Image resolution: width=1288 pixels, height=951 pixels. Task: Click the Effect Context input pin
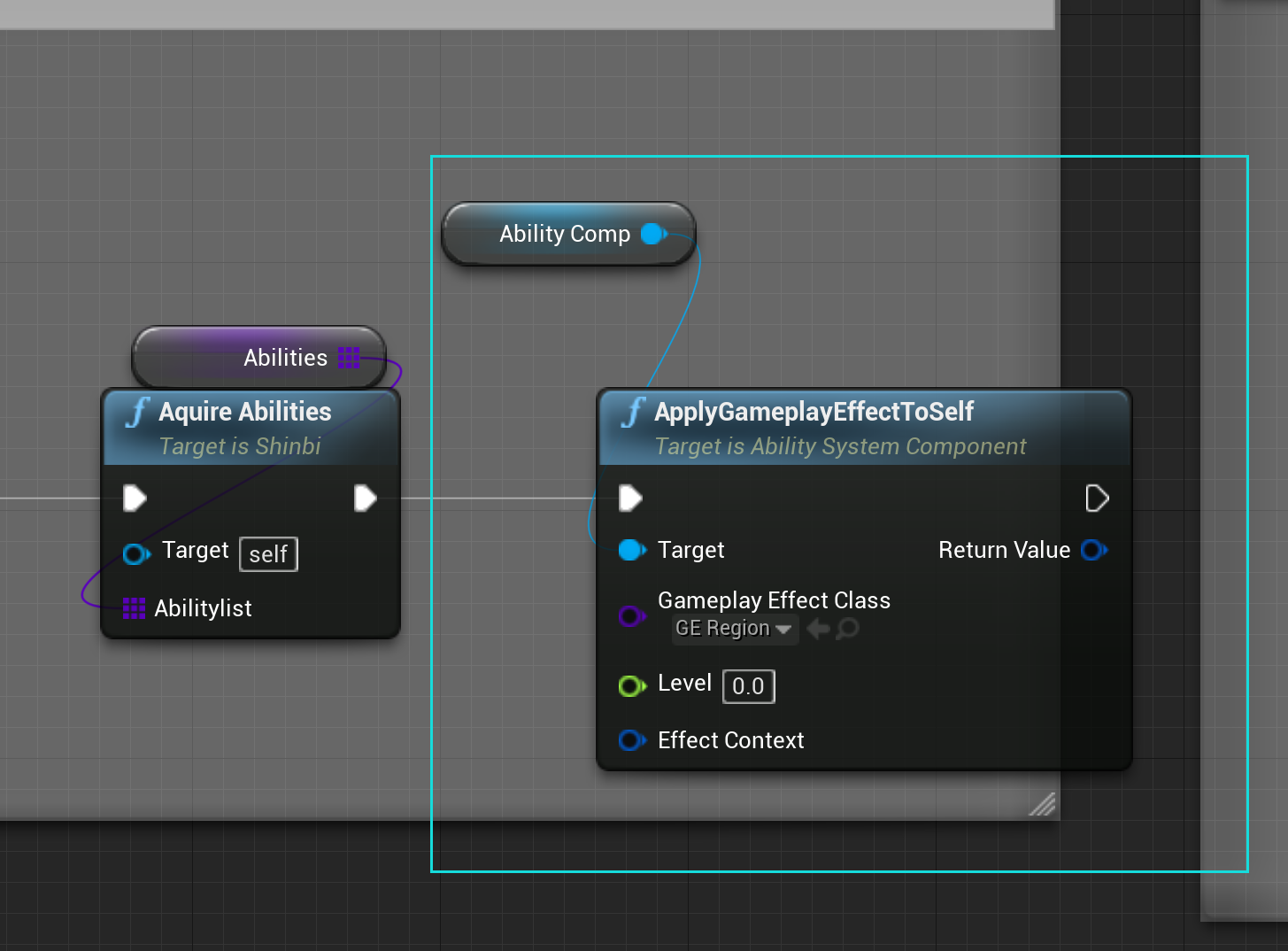631,740
